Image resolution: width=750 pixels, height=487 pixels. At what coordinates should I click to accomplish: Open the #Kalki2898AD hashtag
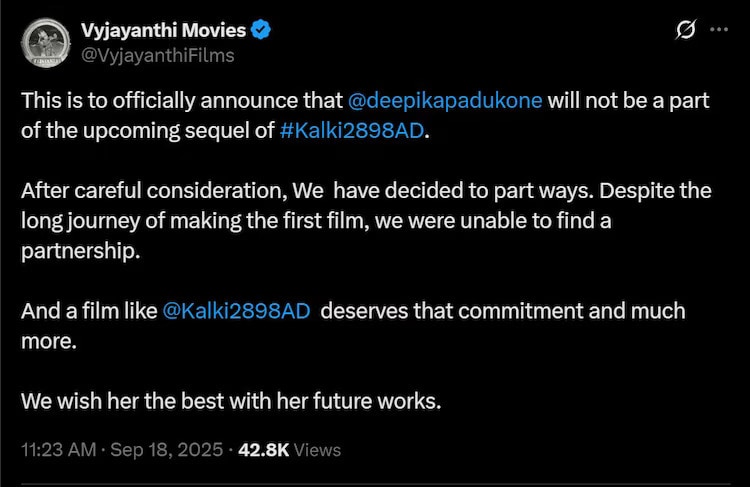click(353, 133)
